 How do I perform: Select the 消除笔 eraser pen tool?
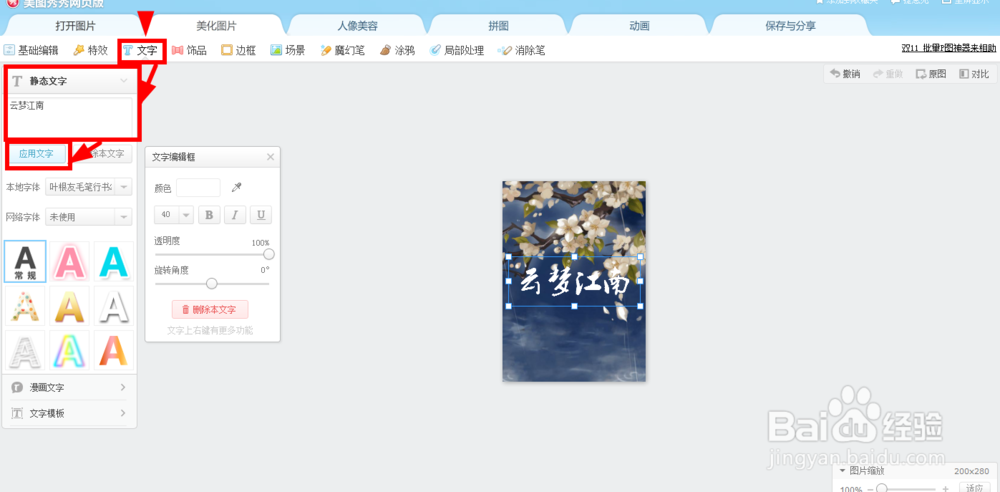522,50
